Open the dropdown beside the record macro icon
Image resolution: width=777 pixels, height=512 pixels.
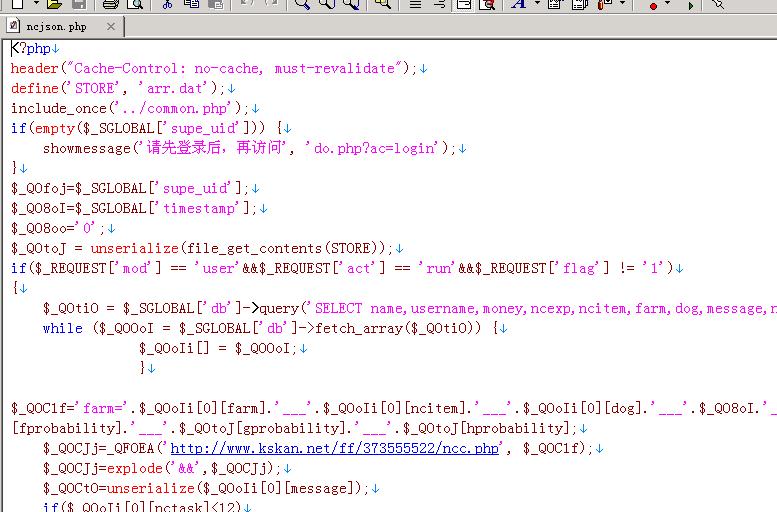click(x=667, y=3)
